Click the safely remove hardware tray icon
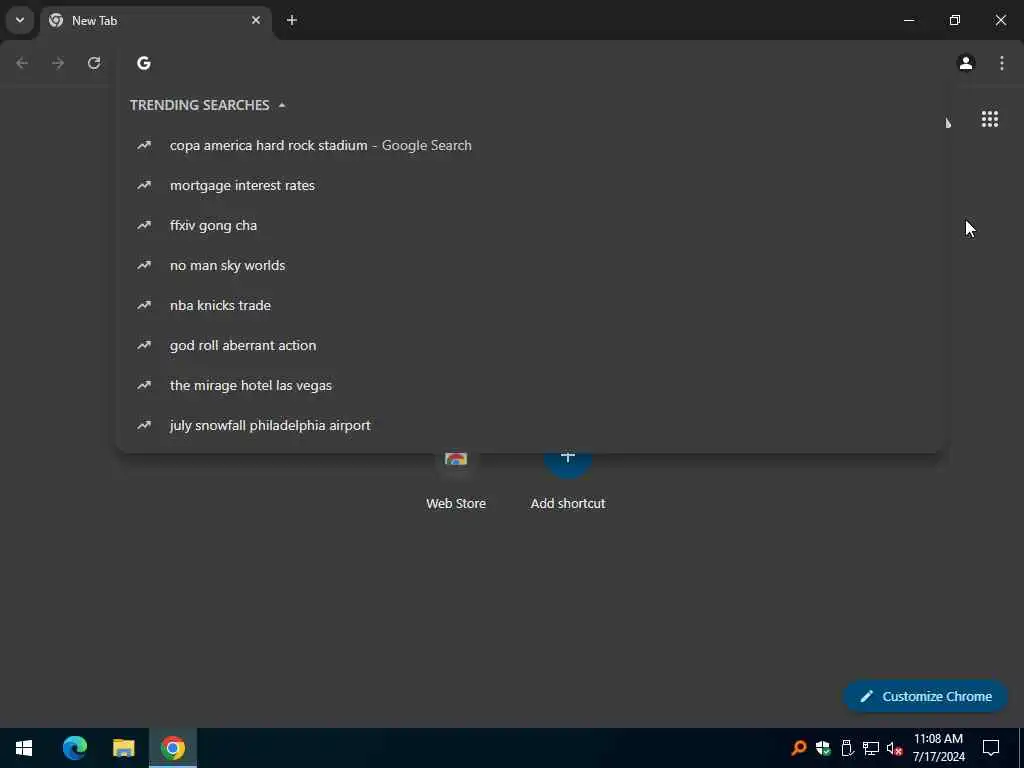Viewport: 1024px width, 768px height. (847, 748)
